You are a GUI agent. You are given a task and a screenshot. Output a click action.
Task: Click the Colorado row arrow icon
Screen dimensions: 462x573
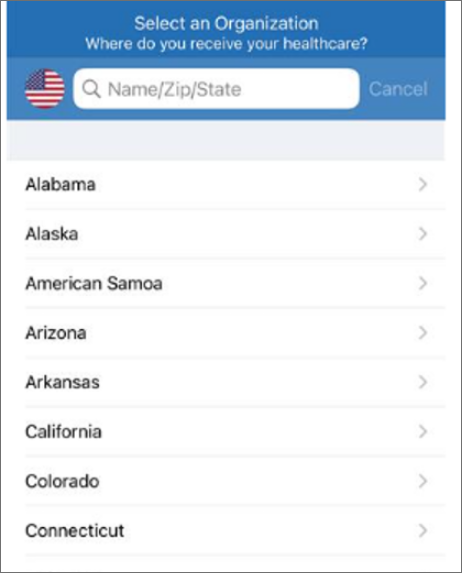coord(423,481)
